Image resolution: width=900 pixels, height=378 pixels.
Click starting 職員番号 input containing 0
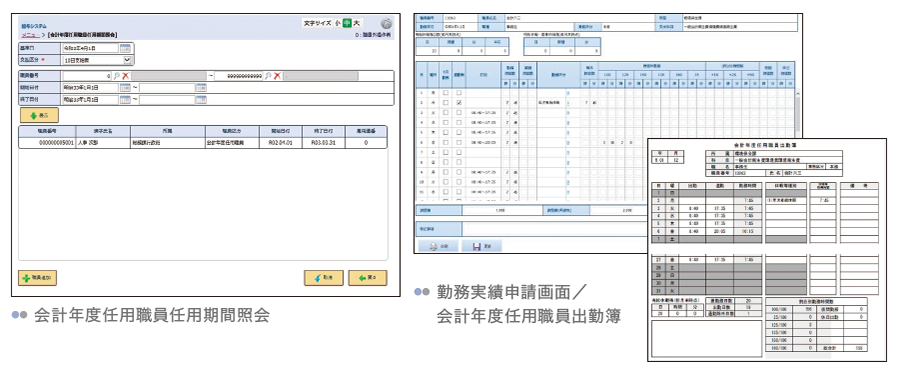(87, 76)
